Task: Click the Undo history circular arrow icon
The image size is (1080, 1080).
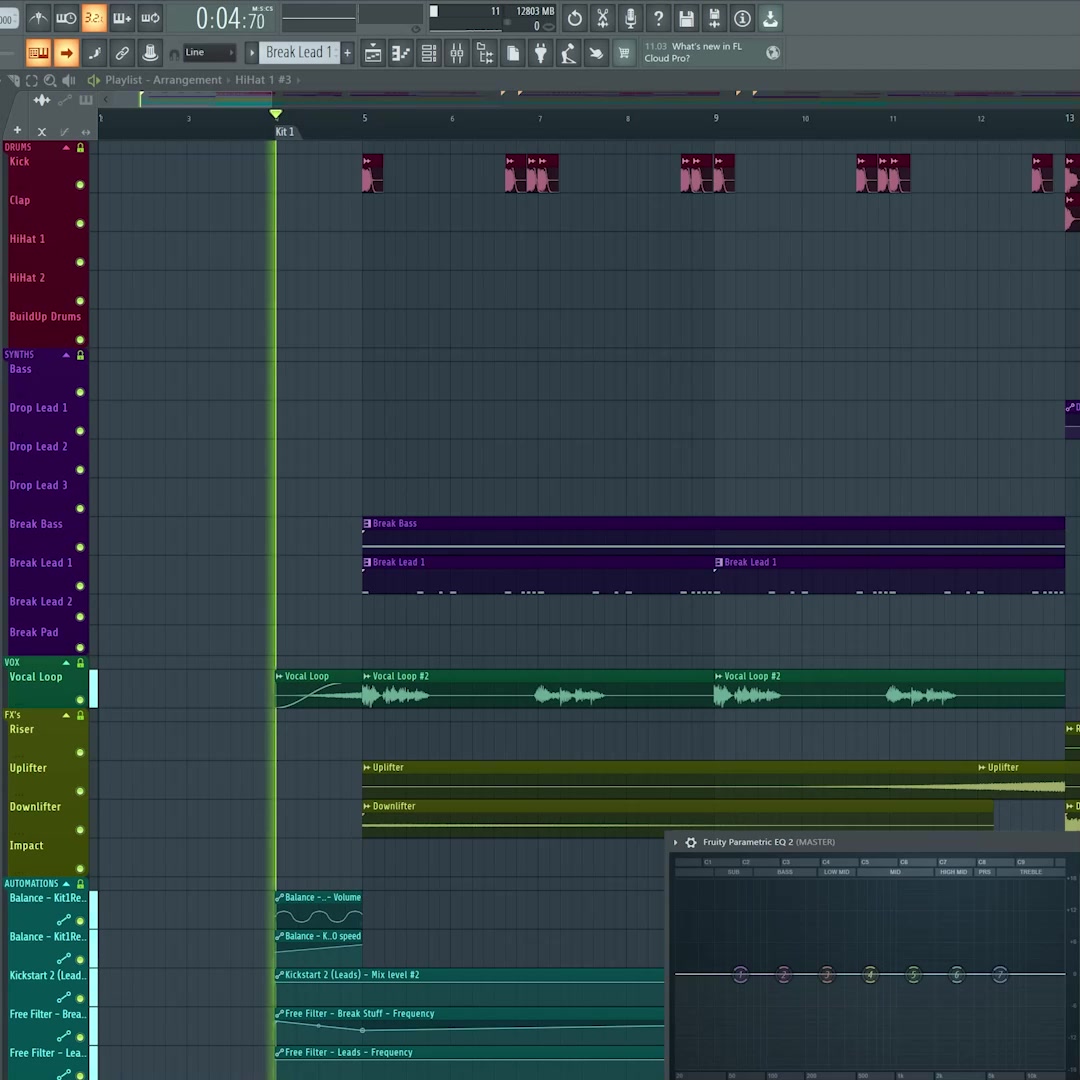Action: tap(574, 19)
